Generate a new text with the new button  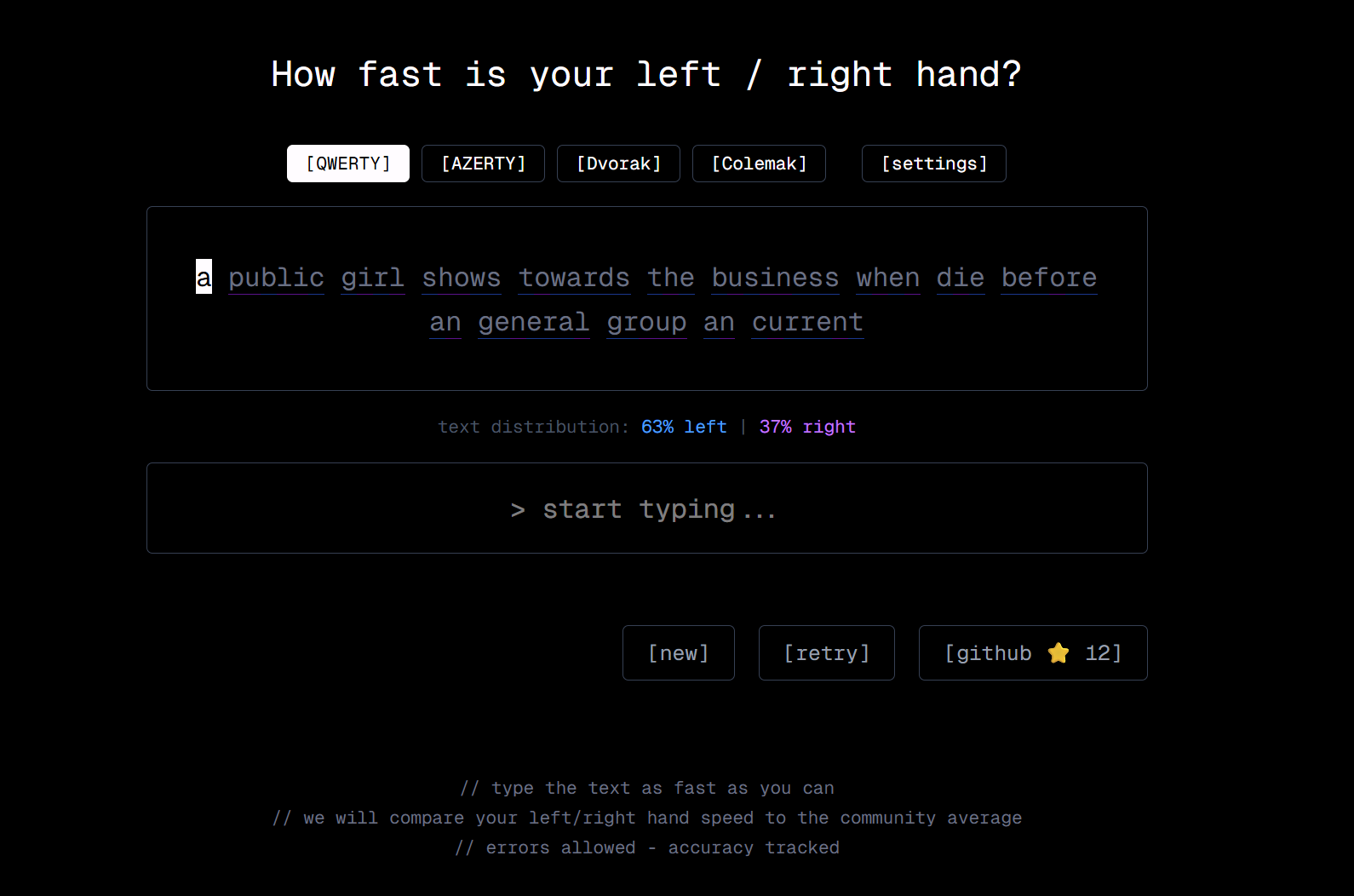click(678, 653)
